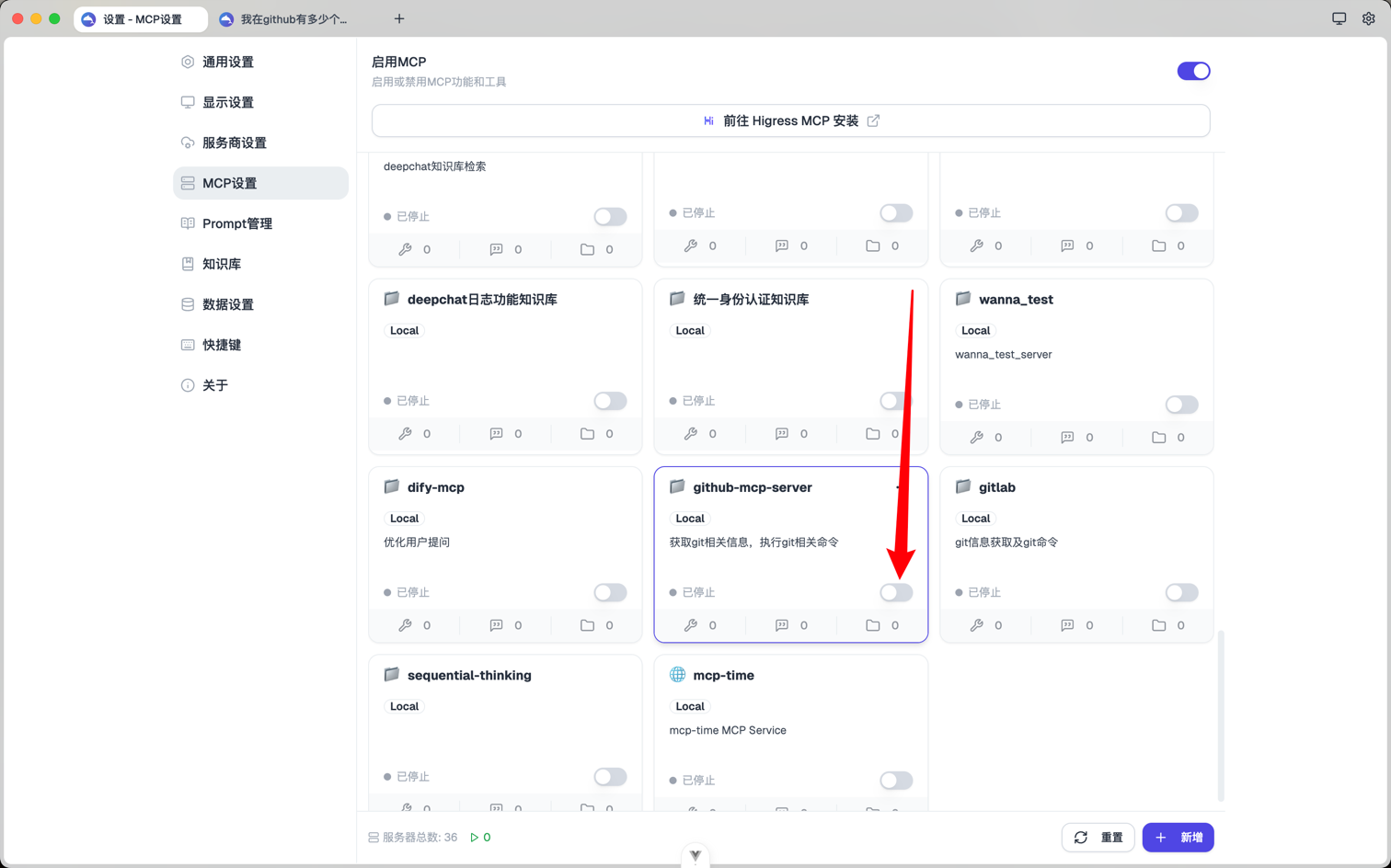Viewport: 1391px width, 868px height.
Task: Click the 优化用户提问 description text
Action: pyautogui.click(x=417, y=542)
